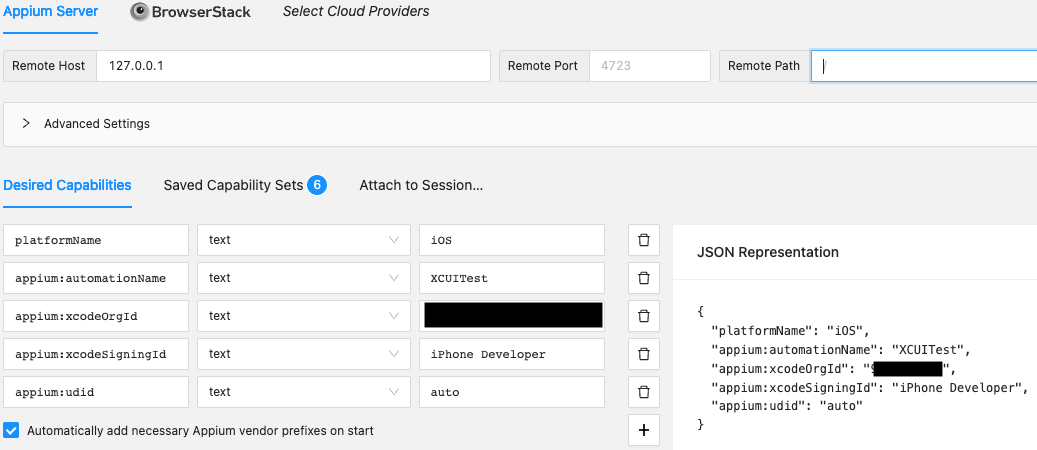Delete the platformName capability row
This screenshot has width=1037, height=450.
tap(643, 240)
